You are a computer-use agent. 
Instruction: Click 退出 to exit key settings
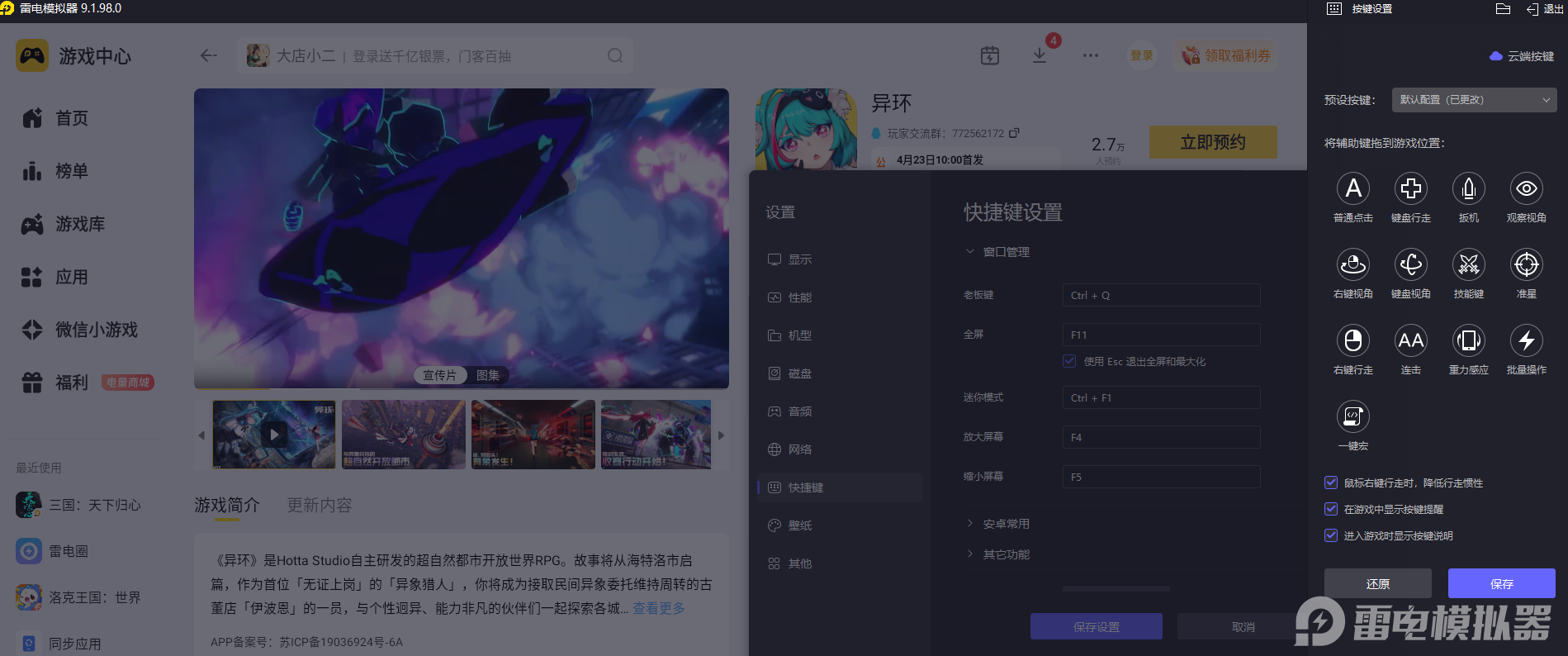coord(1545,9)
